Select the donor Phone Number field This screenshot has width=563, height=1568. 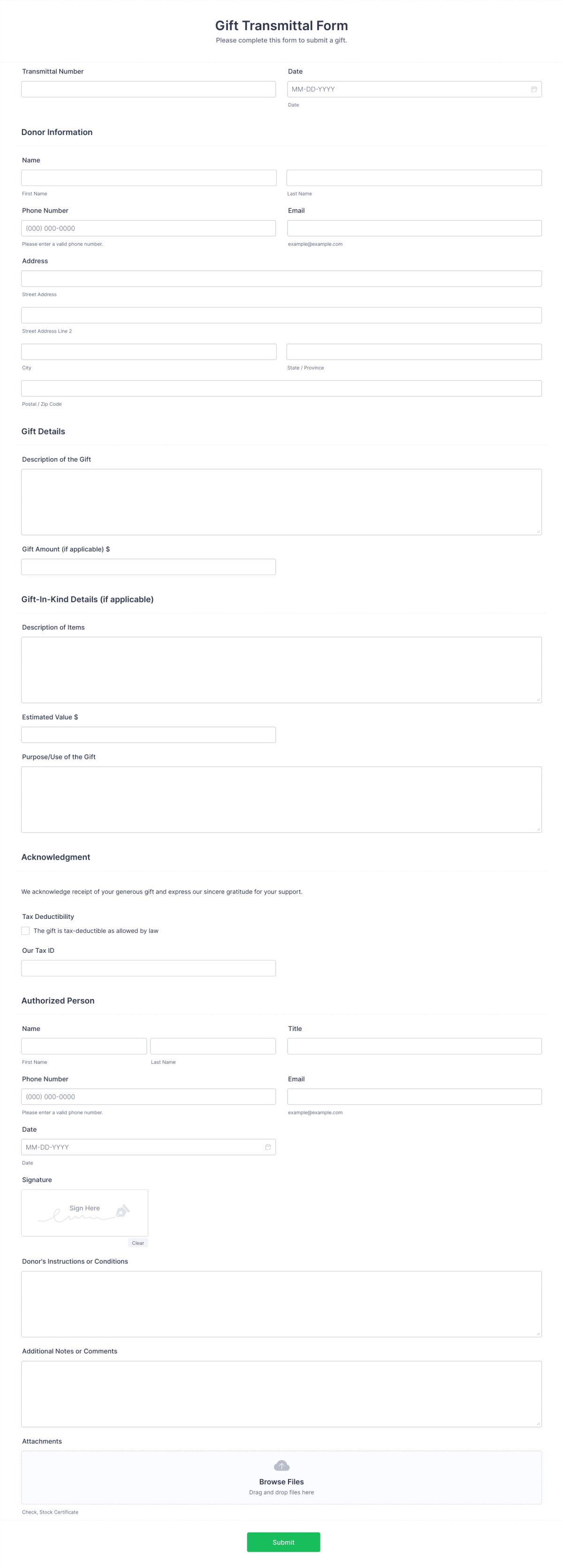coord(148,227)
